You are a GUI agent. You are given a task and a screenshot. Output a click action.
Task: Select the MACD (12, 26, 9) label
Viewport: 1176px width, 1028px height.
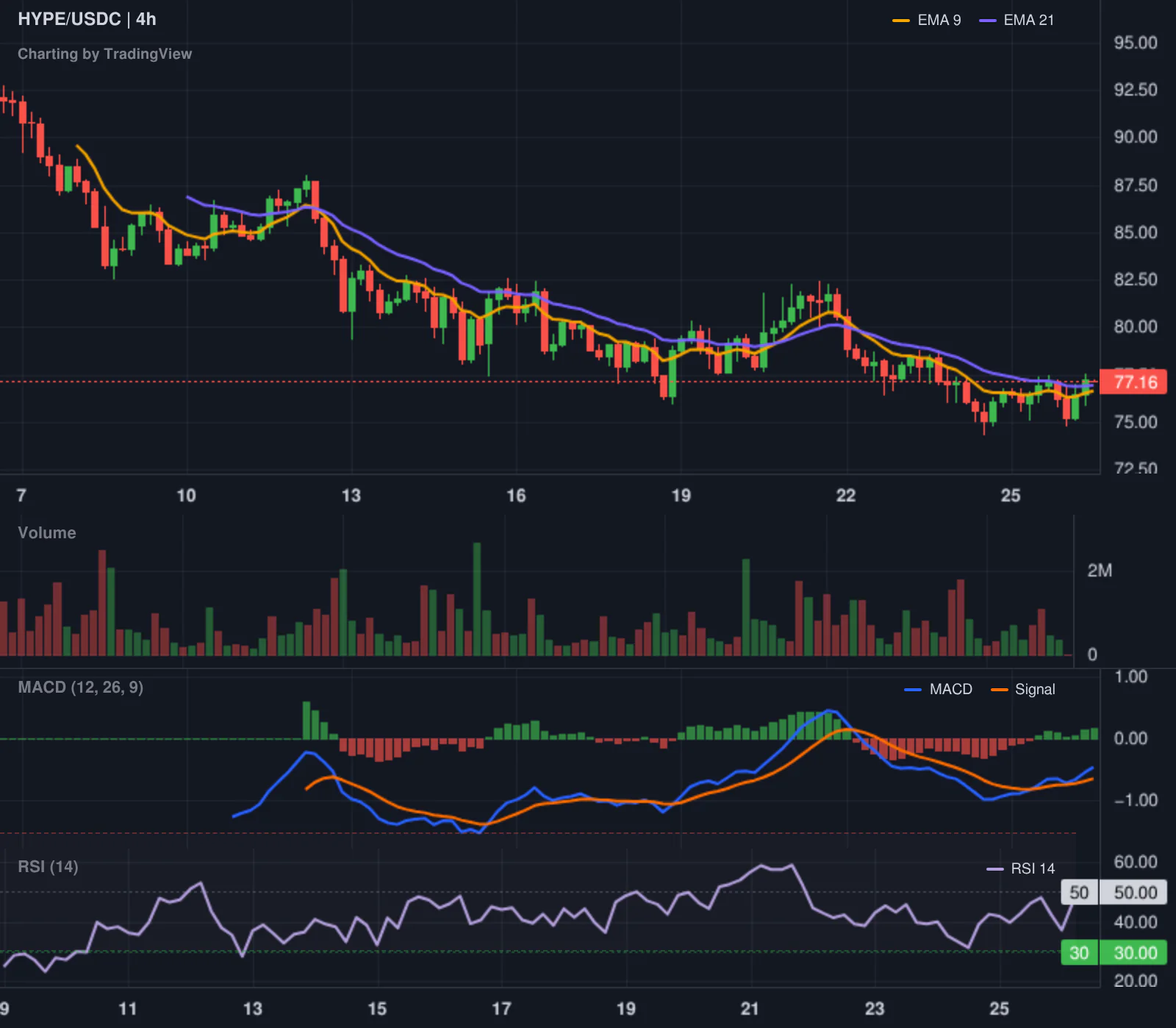(80, 687)
